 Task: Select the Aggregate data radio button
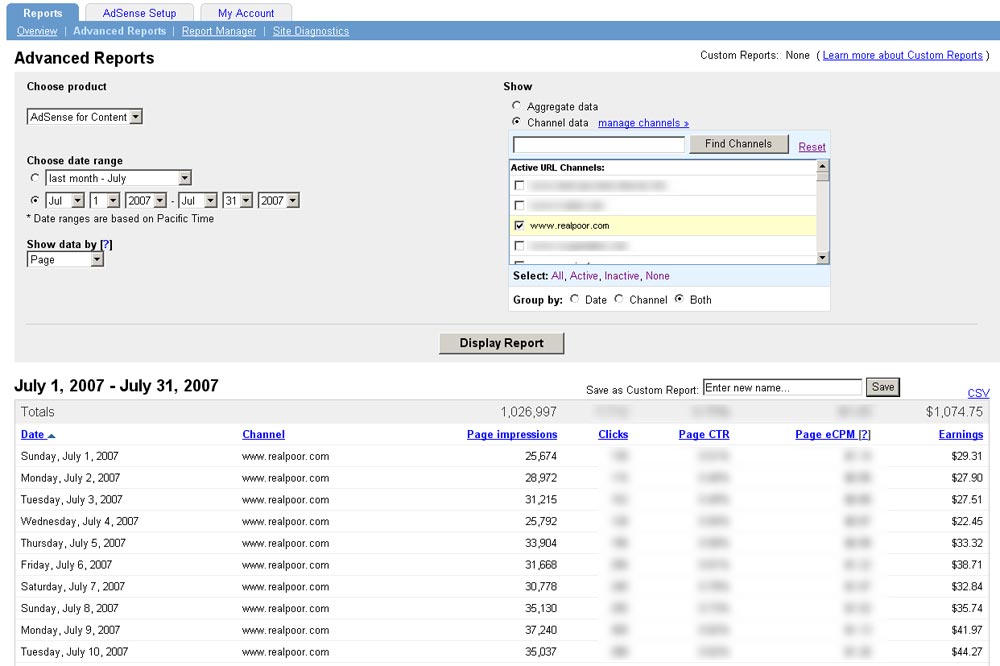click(x=516, y=106)
